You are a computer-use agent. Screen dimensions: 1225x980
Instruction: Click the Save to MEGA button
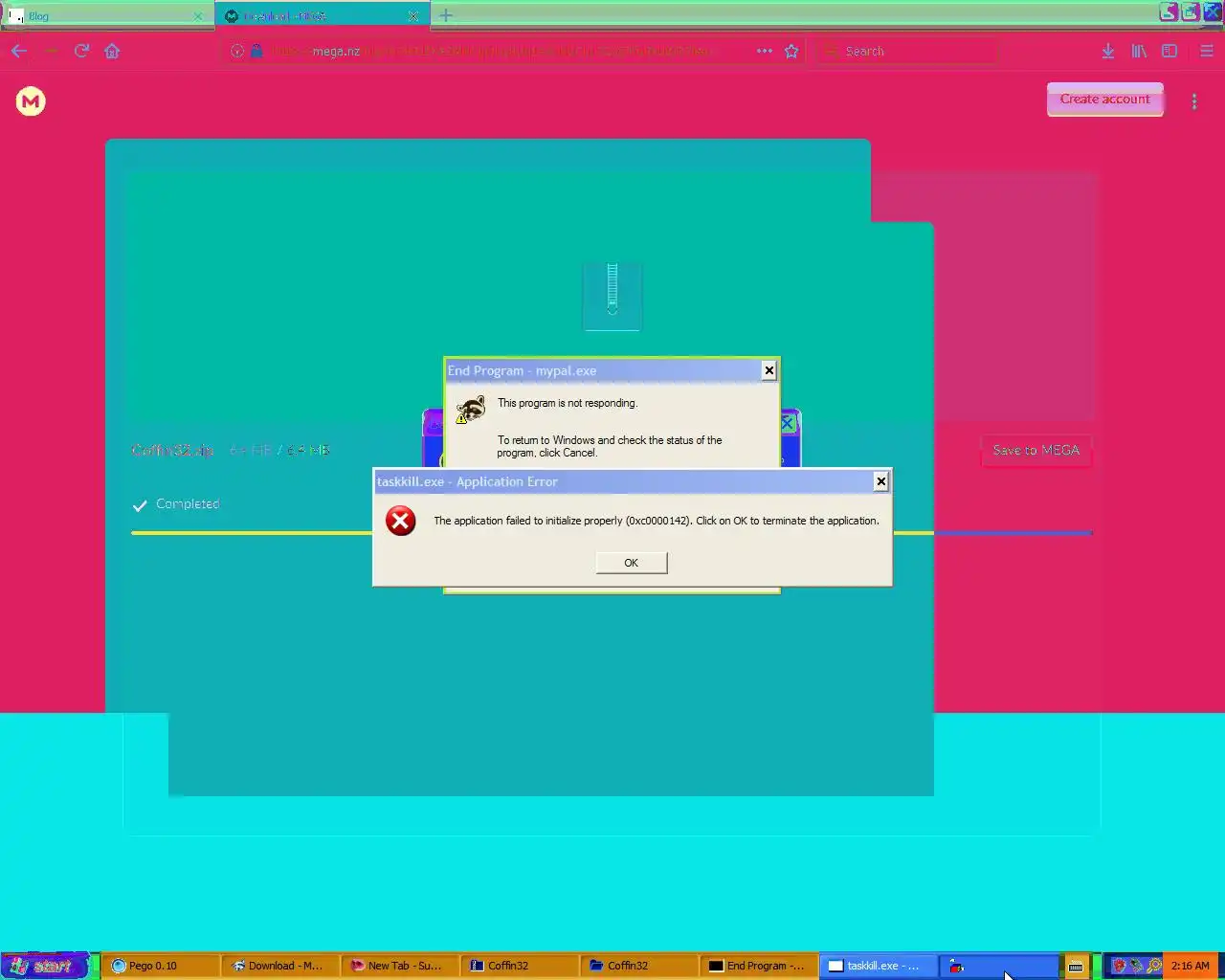(x=1036, y=450)
